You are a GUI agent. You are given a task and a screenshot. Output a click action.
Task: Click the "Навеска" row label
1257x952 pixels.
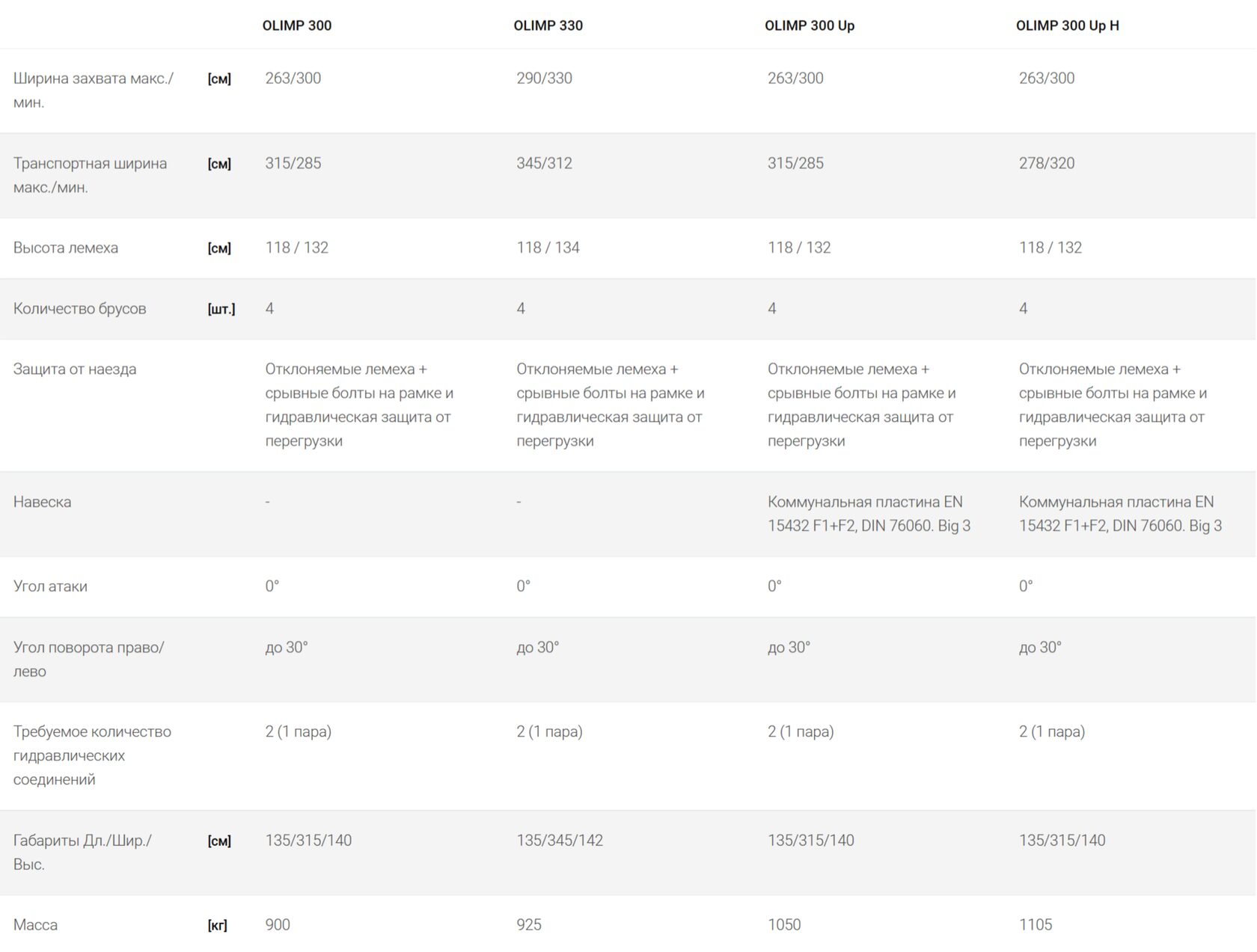pyautogui.click(x=42, y=502)
